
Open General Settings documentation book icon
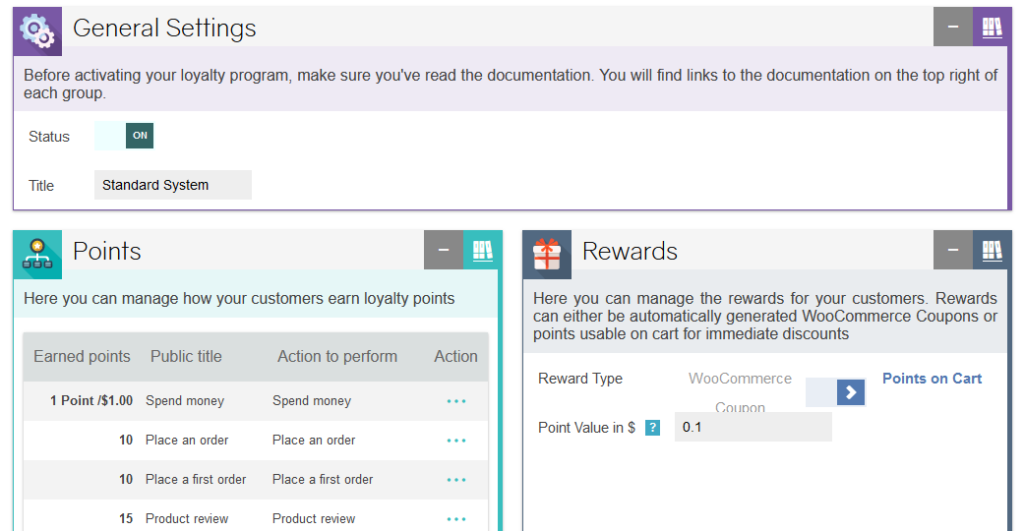[992, 27]
